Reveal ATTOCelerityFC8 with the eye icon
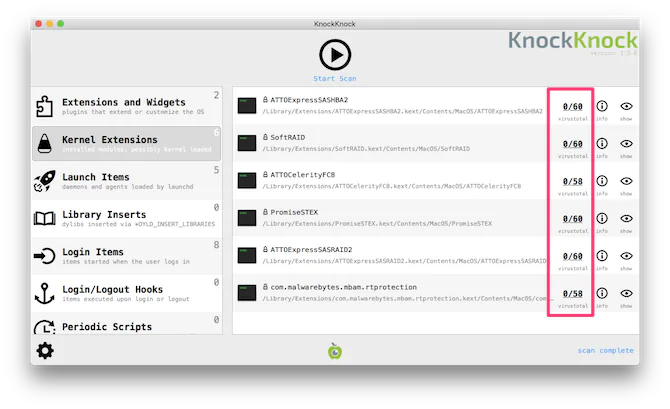 tap(626, 181)
